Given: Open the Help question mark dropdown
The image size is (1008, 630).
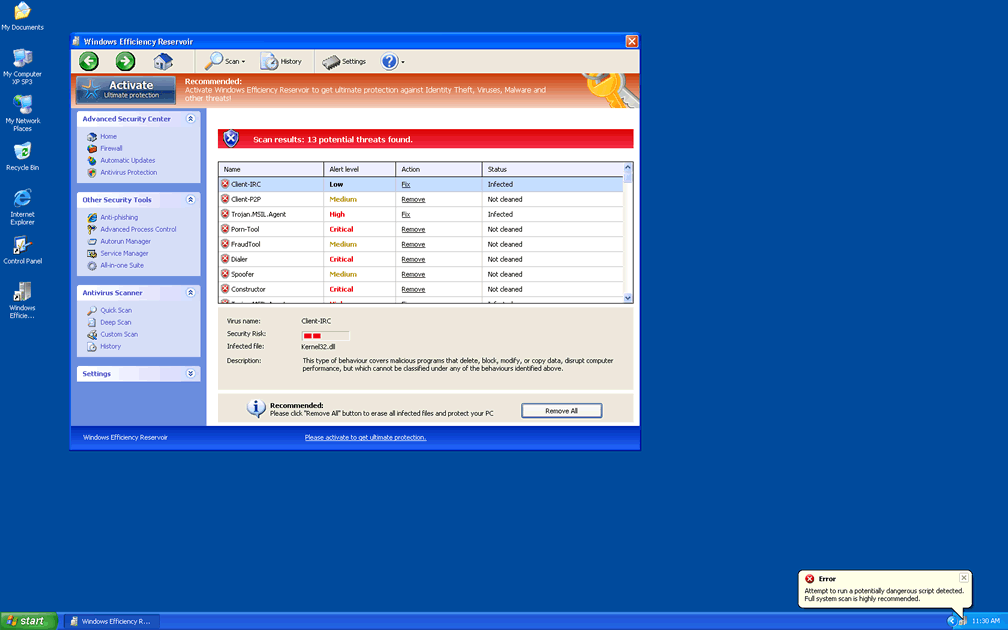Looking at the screenshot, I should pyautogui.click(x=392, y=62).
